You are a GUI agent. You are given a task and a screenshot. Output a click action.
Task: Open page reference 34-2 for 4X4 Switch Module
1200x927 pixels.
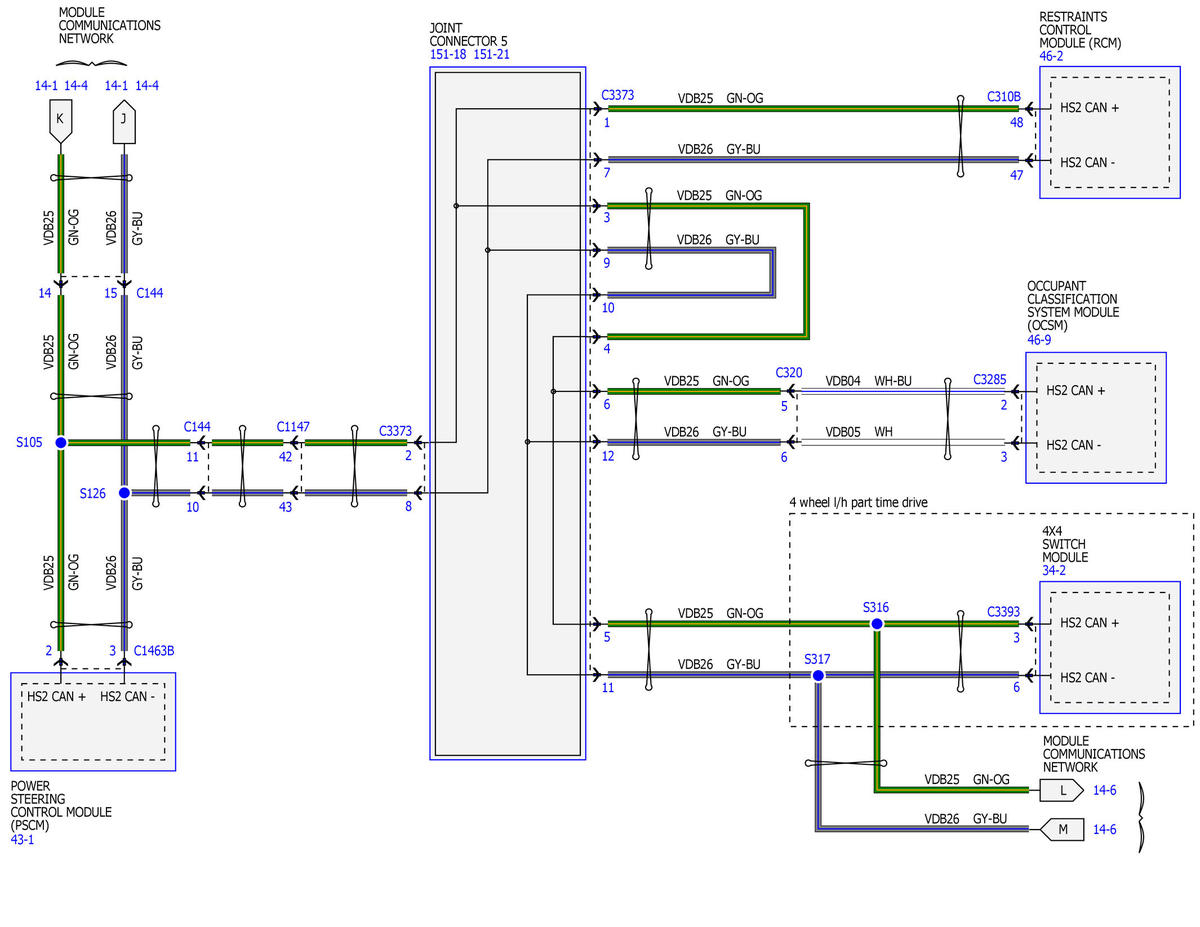(x=1055, y=570)
